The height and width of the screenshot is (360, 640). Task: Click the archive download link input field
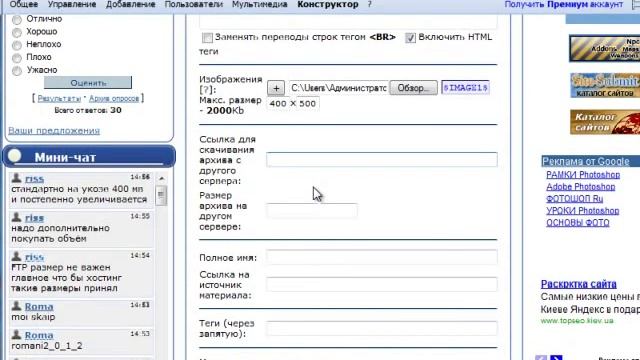pyautogui.click(x=382, y=160)
